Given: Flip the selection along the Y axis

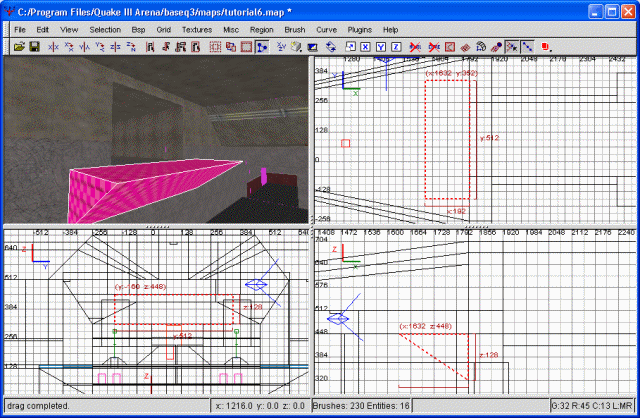Looking at the screenshot, I should click(84, 47).
